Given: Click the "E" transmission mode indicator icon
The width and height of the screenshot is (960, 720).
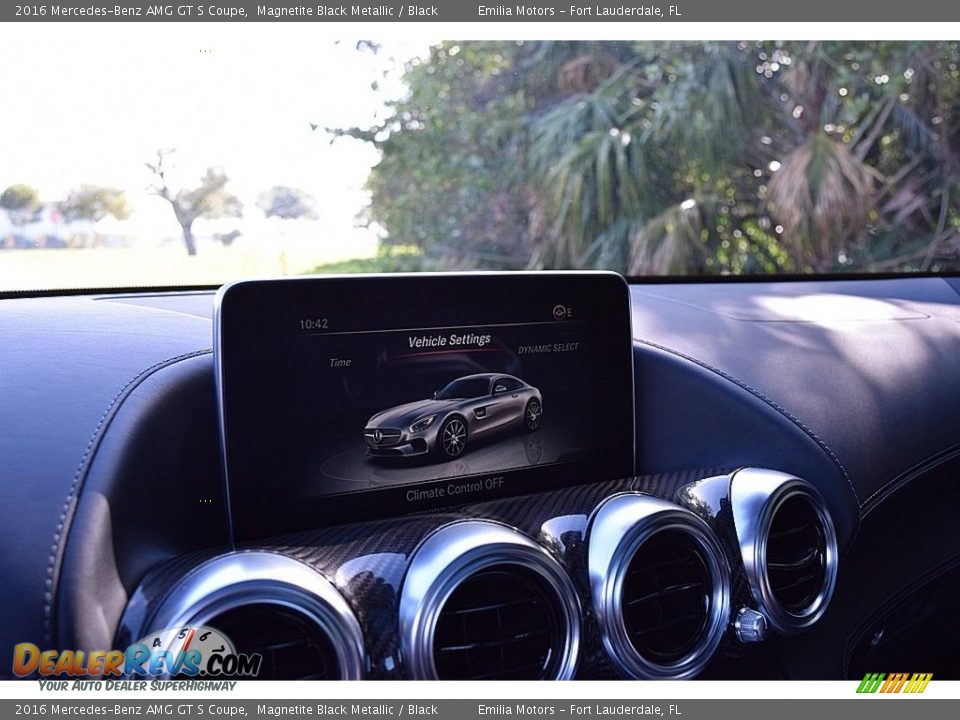Looking at the screenshot, I should tap(561, 311).
